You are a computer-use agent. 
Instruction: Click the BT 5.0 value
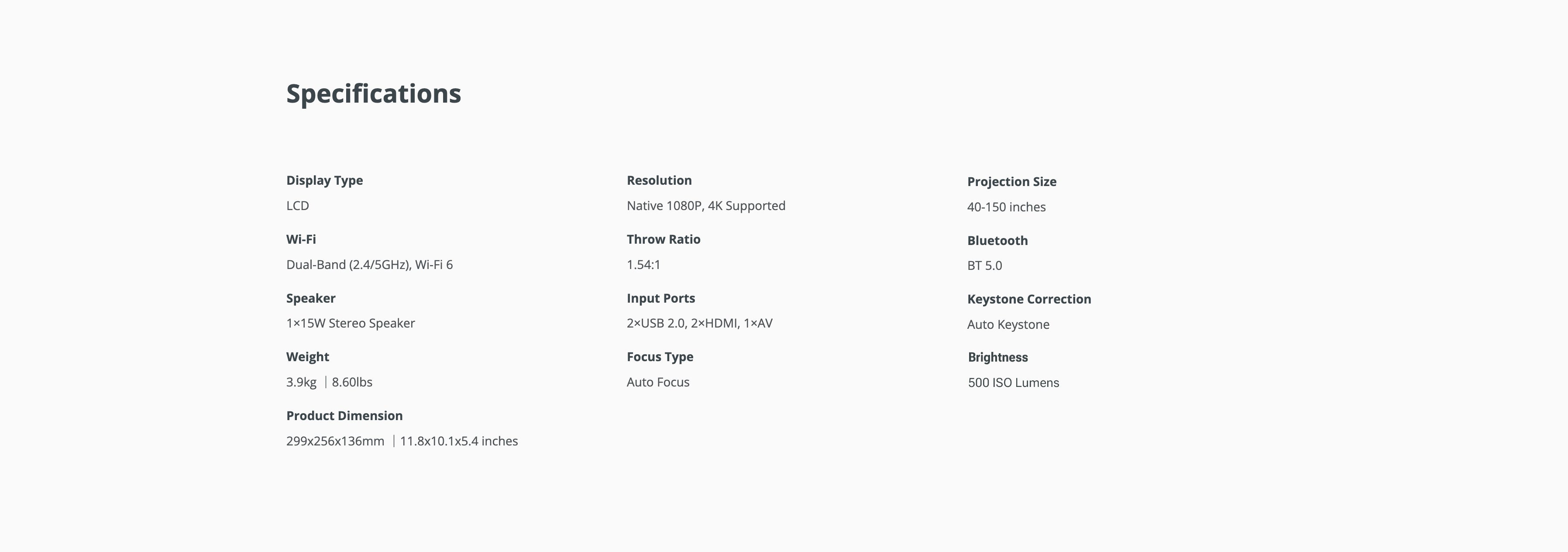(984, 266)
